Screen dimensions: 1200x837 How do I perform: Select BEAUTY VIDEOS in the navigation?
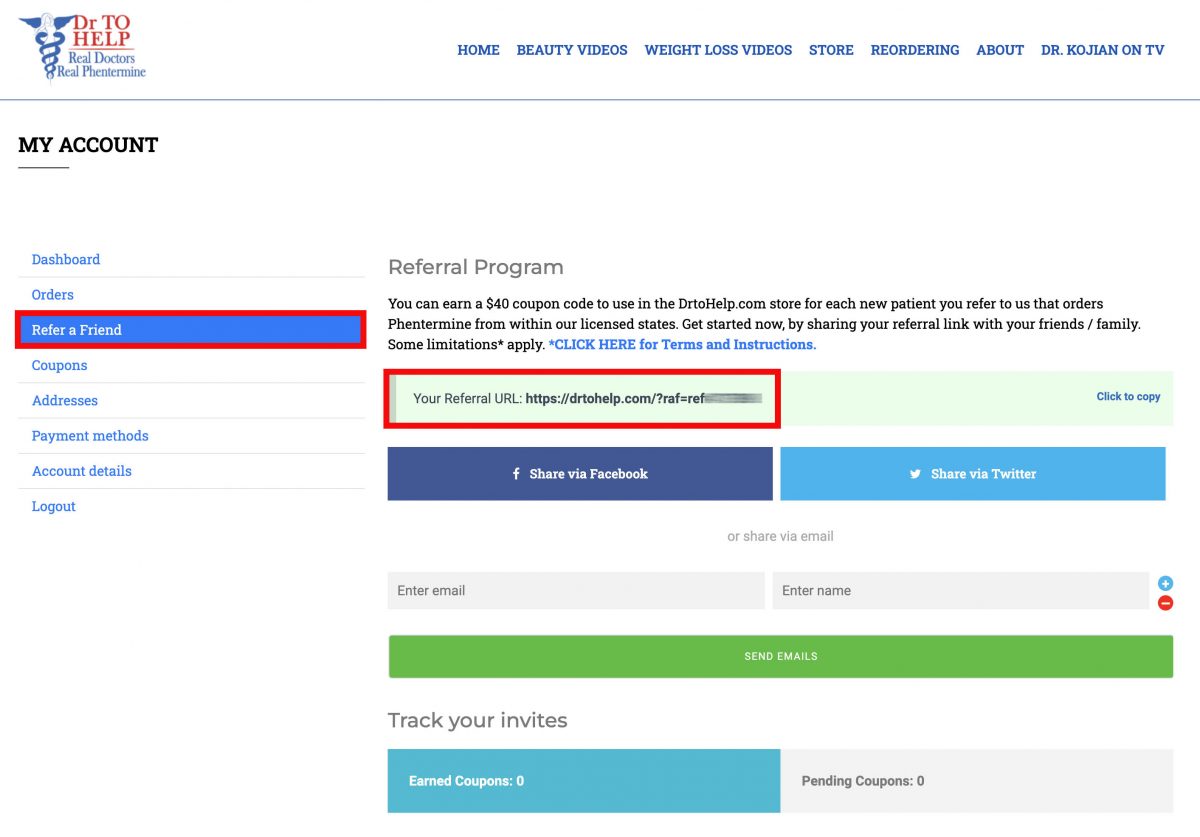click(x=572, y=50)
